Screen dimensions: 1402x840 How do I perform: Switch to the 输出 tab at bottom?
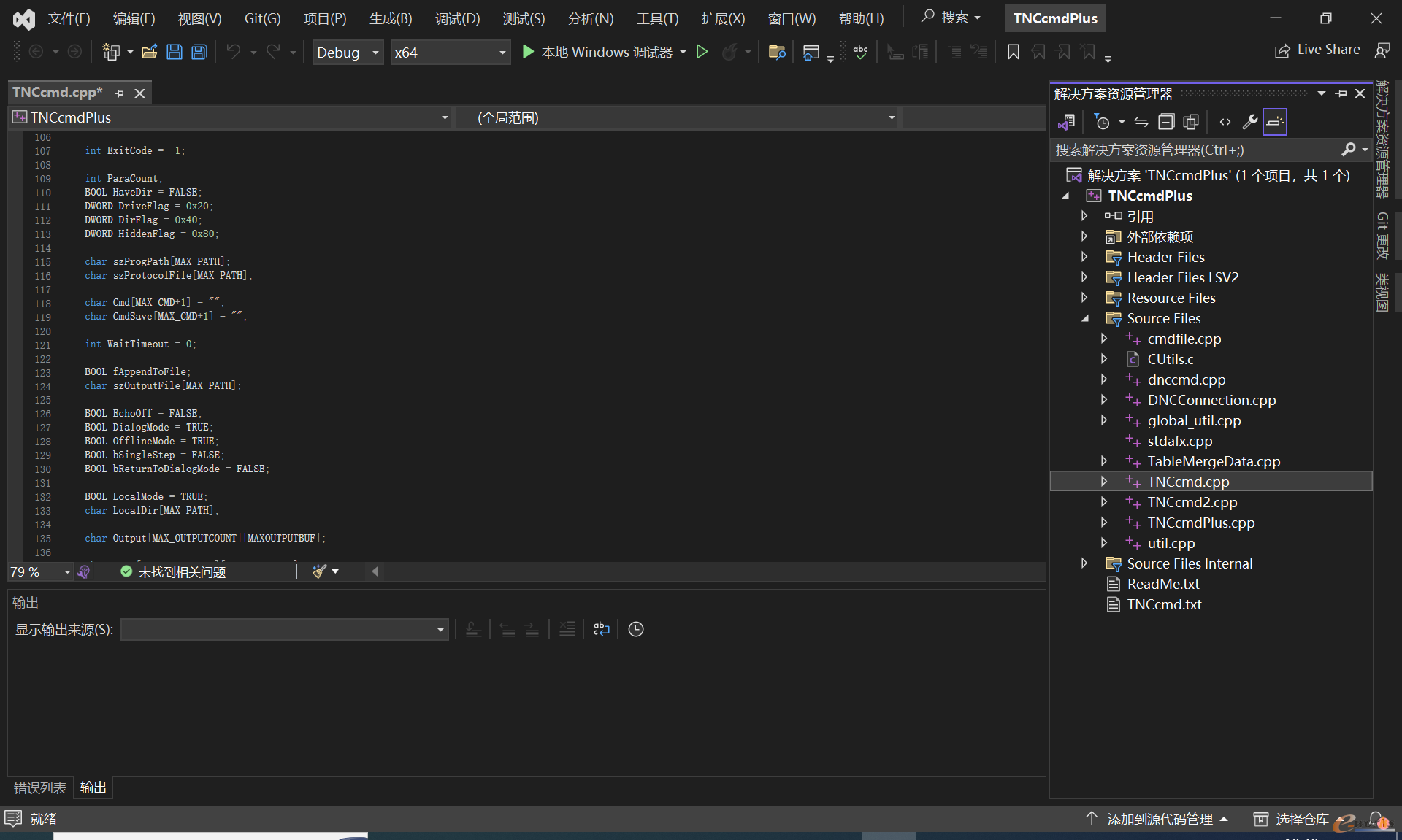93,787
